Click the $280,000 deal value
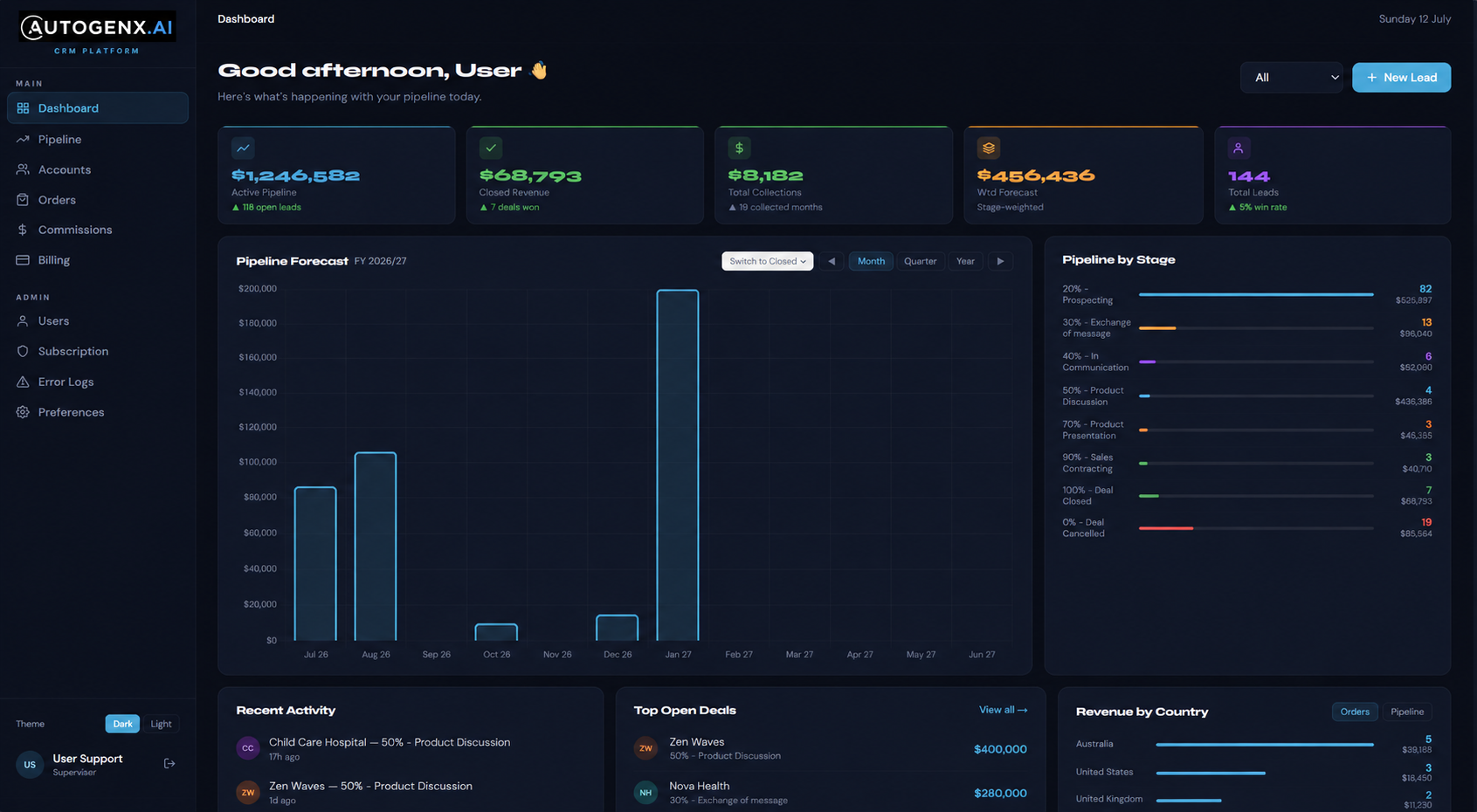1477x812 pixels. click(1000, 793)
